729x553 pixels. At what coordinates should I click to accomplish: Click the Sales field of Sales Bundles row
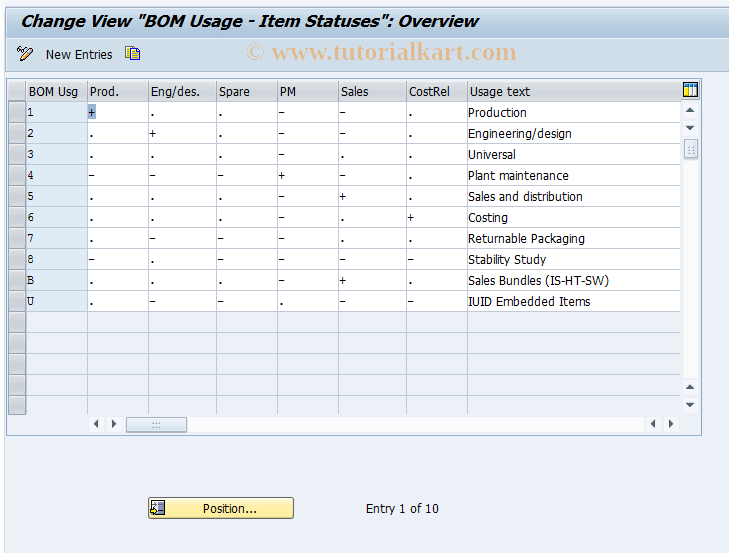372,280
